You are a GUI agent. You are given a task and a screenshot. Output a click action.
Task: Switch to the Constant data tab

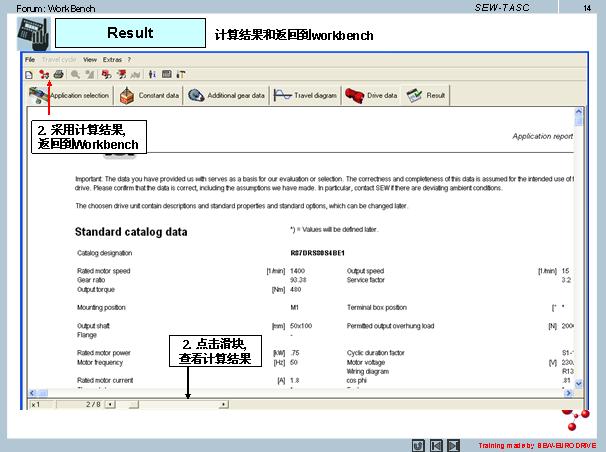pyautogui.click(x=150, y=95)
